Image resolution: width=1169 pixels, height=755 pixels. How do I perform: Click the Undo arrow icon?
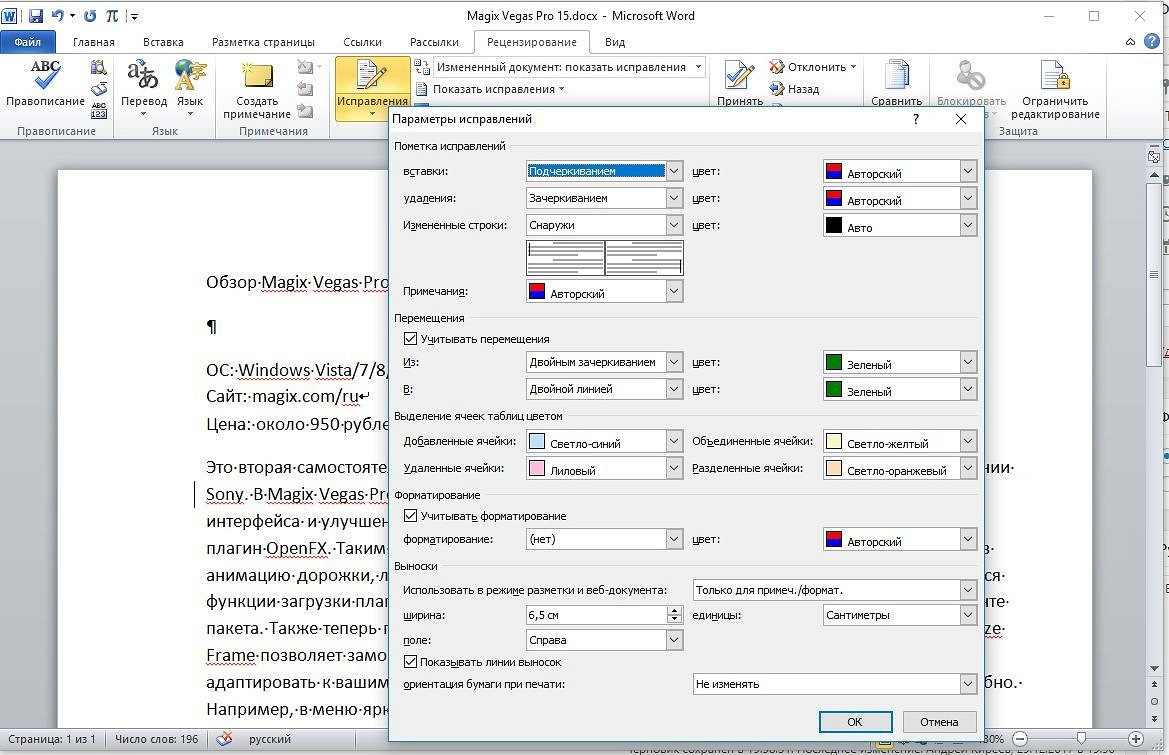[57, 15]
